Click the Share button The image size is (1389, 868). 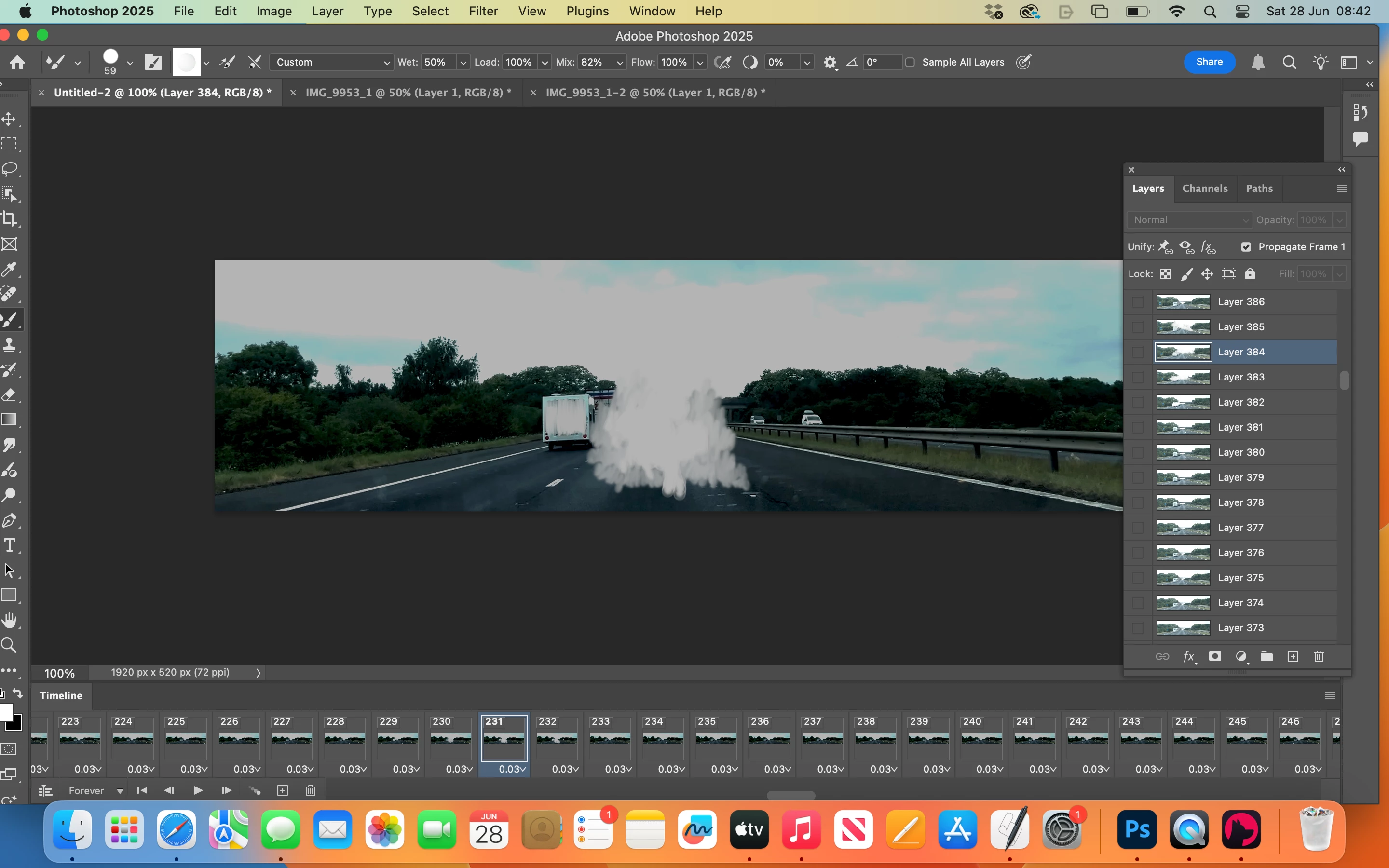click(x=1209, y=62)
